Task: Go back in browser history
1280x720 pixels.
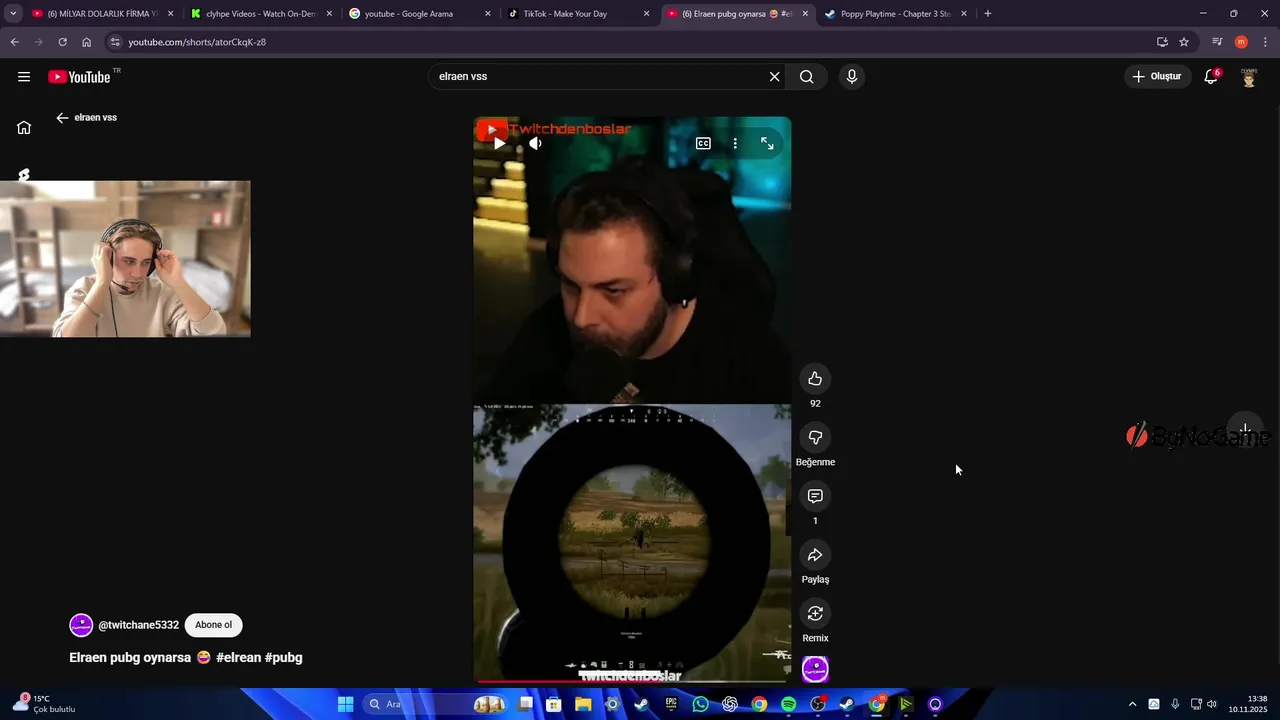Action: pos(14,42)
